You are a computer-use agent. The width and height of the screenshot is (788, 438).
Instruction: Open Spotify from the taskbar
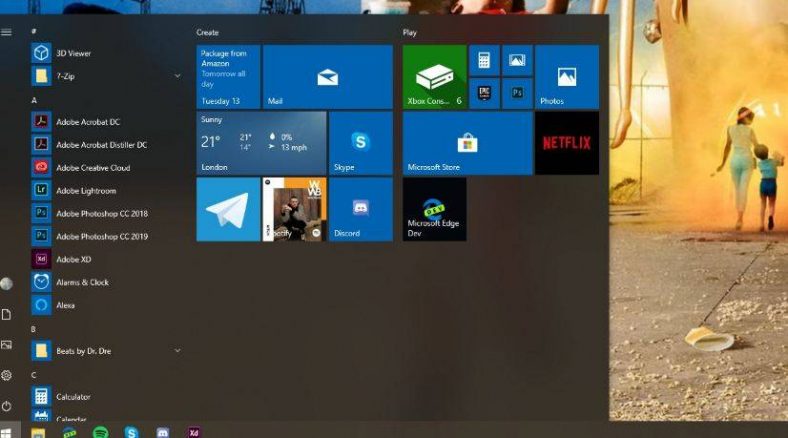coord(101,432)
